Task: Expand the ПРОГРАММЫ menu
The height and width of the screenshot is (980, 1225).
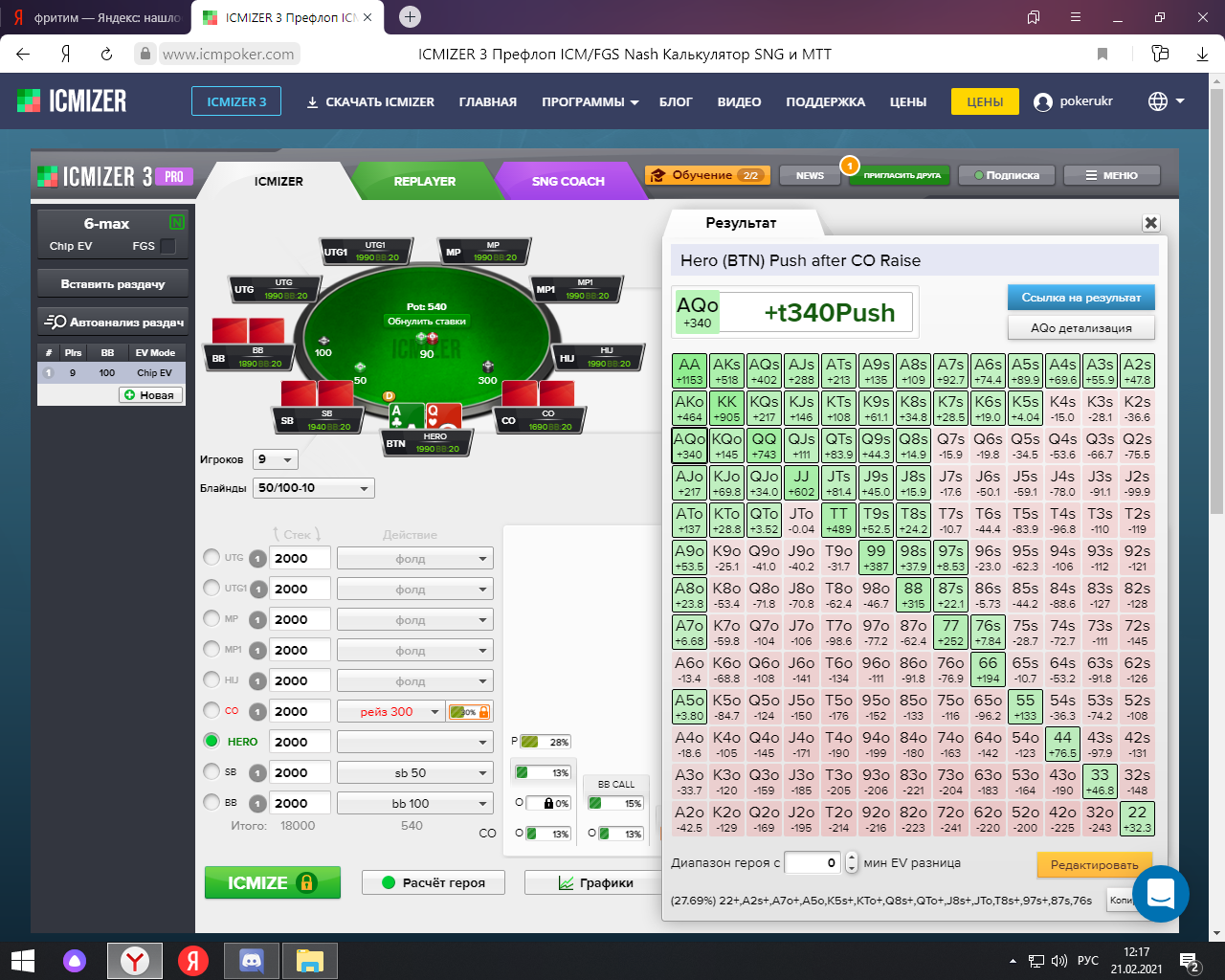Action: click(x=590, y=101)
